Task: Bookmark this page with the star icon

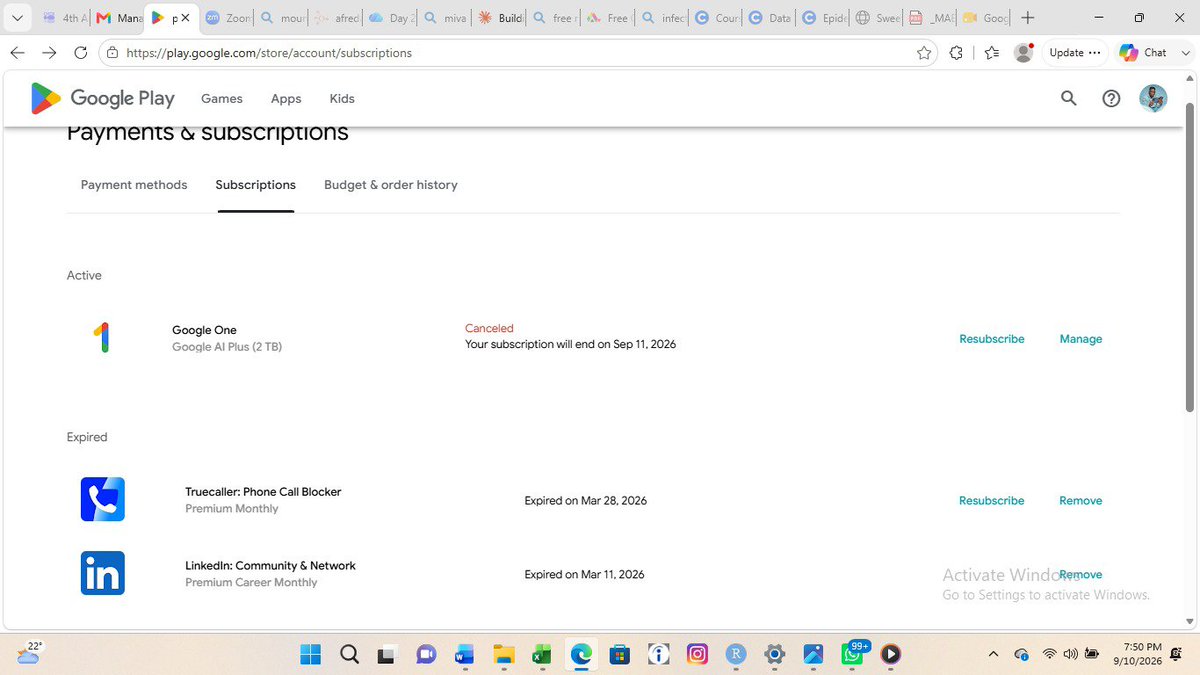Action: (924, 53)
